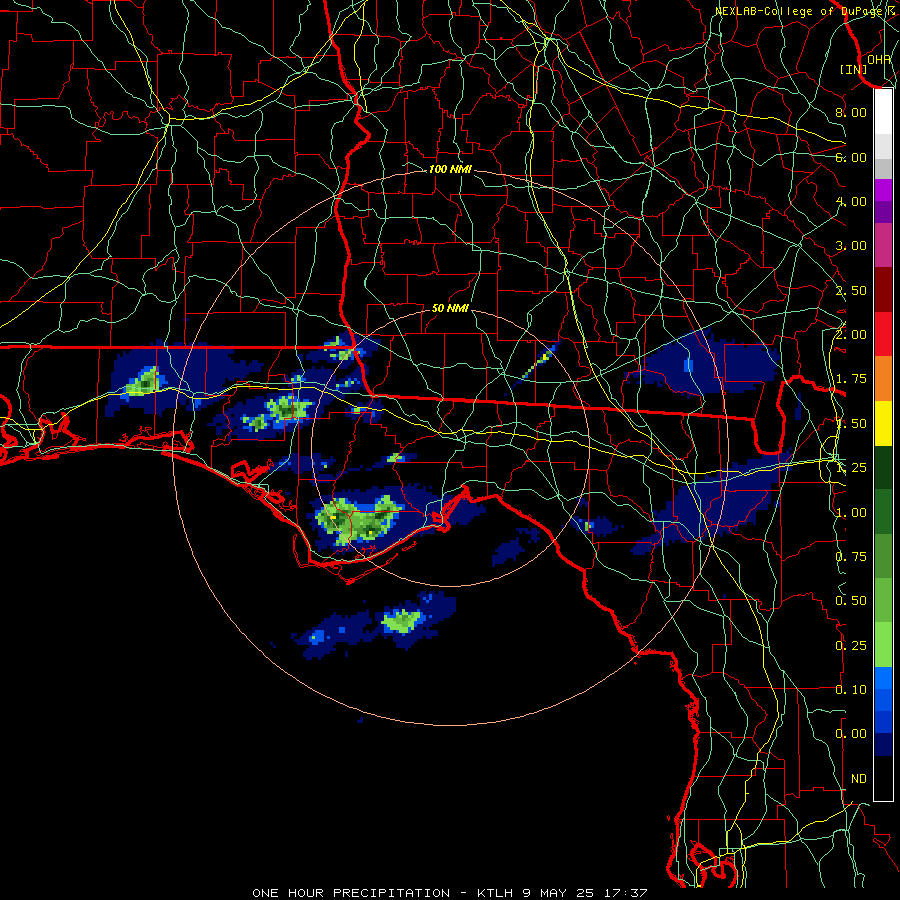Click the ONE HOUR PRECIPITATION title text
The width and height of the screenshot is (900, 900).
[351, 893]
